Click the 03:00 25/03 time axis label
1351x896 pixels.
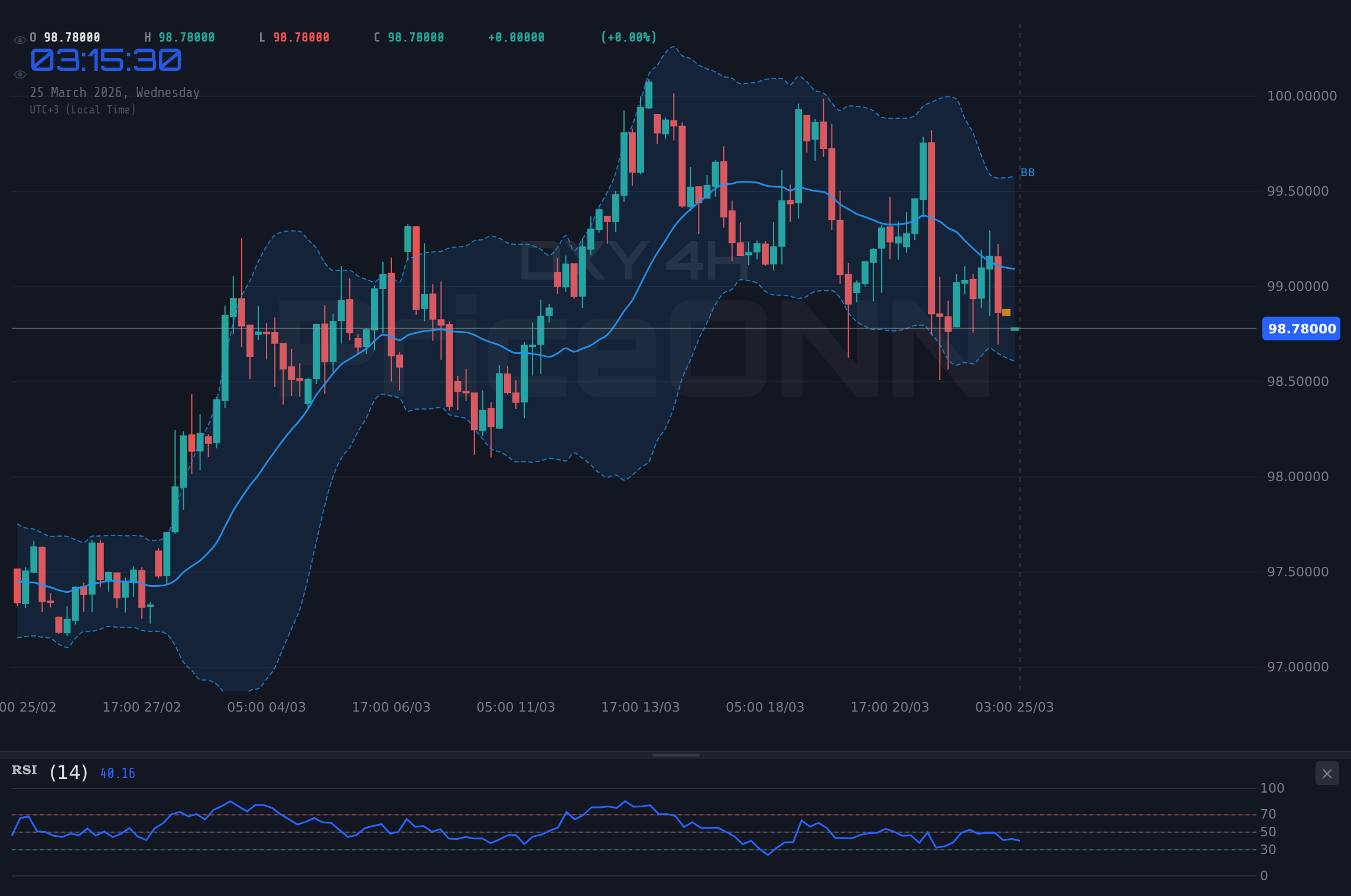[1015, 707]
